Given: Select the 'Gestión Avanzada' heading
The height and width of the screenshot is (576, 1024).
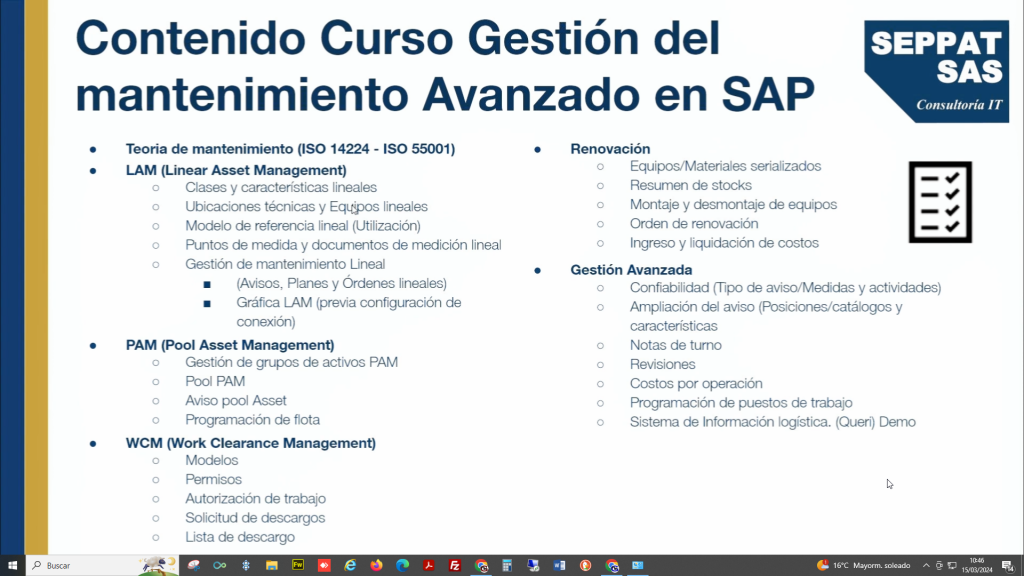Looking at the screenshot, I should pos(631,270).
